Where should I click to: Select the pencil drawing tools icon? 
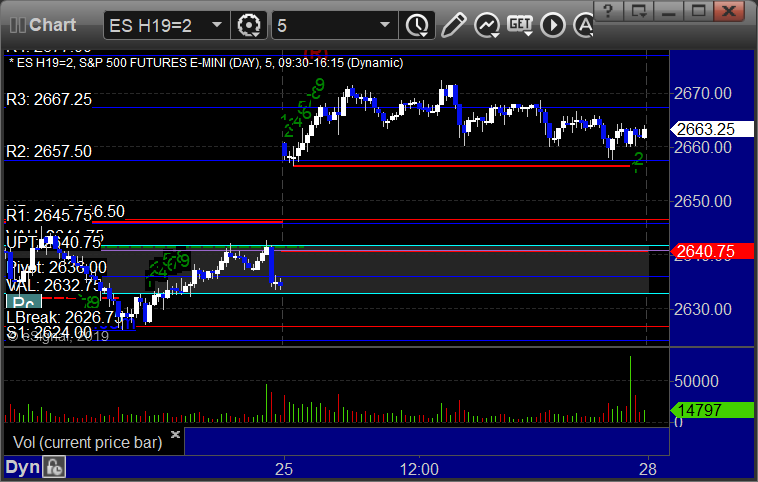coord(453,25)
